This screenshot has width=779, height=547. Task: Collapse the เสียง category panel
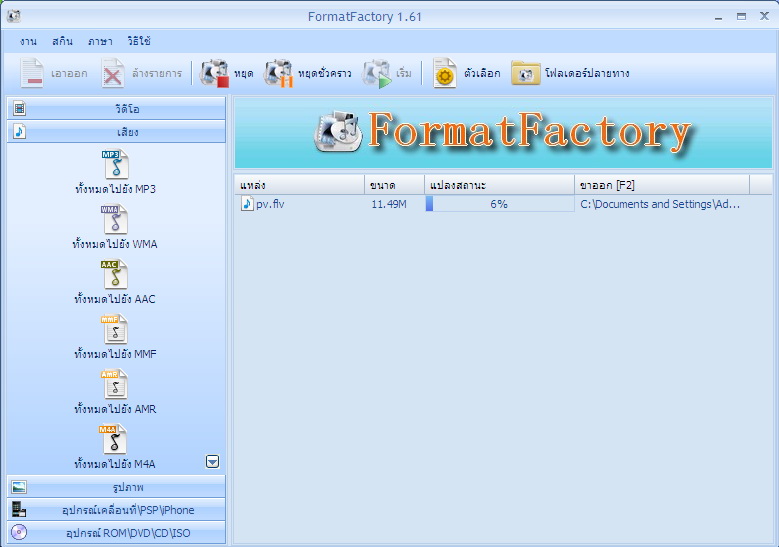pos(116,132)
